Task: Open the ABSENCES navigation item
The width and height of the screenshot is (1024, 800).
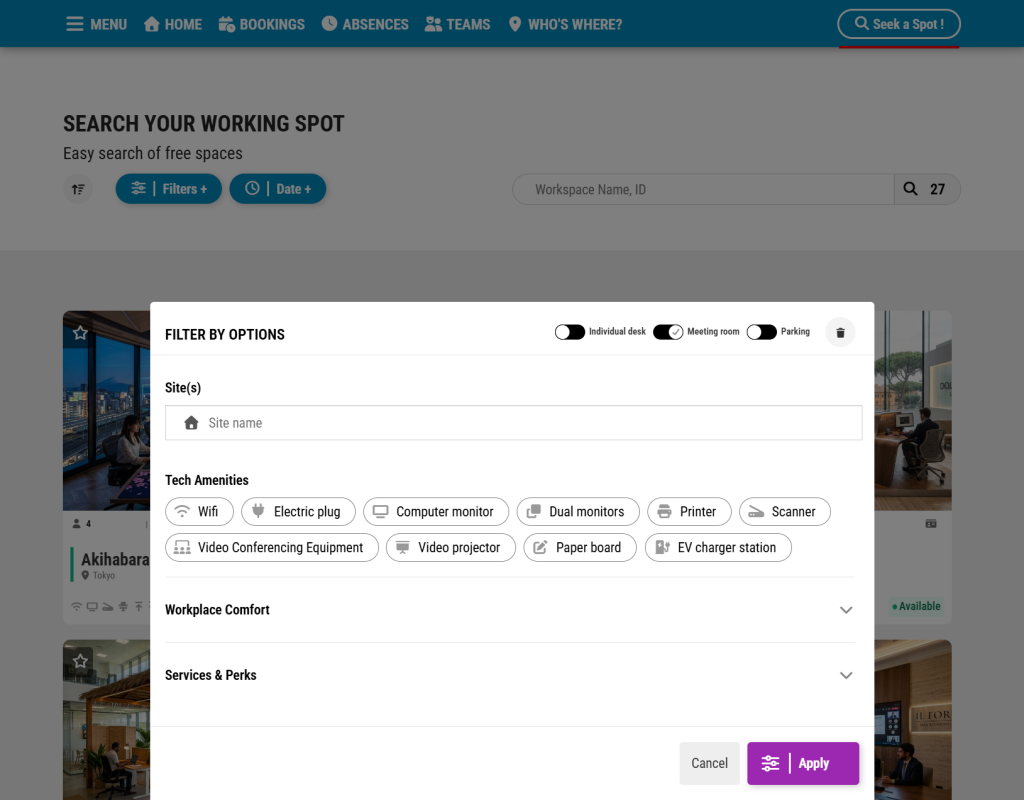Action: pyautogui.click(x=365, y=24)
